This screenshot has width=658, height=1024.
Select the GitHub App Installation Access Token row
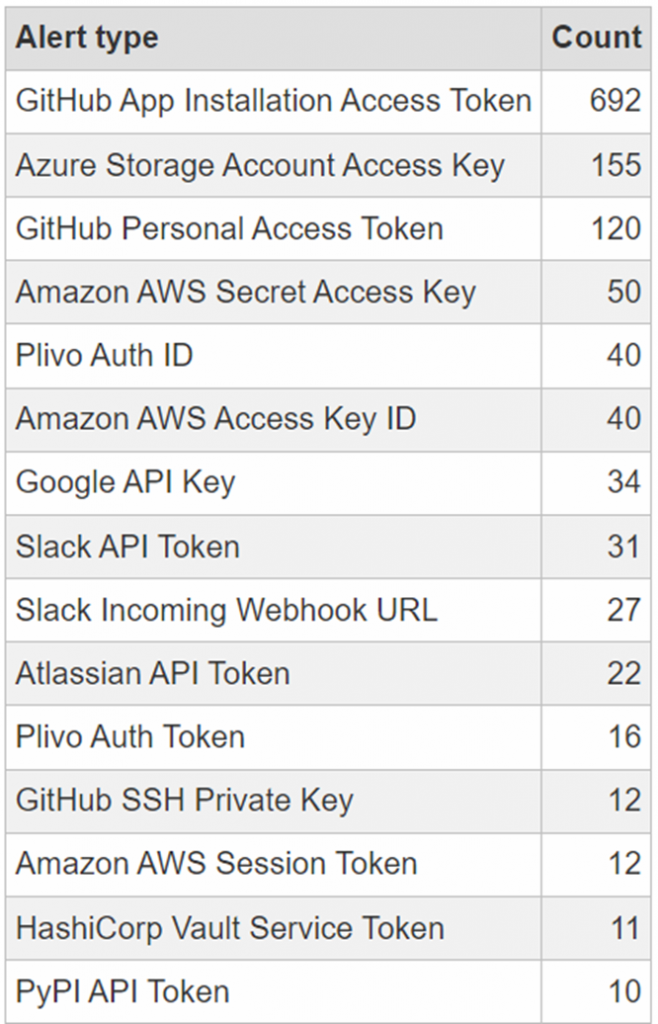[x=273, y=101]
